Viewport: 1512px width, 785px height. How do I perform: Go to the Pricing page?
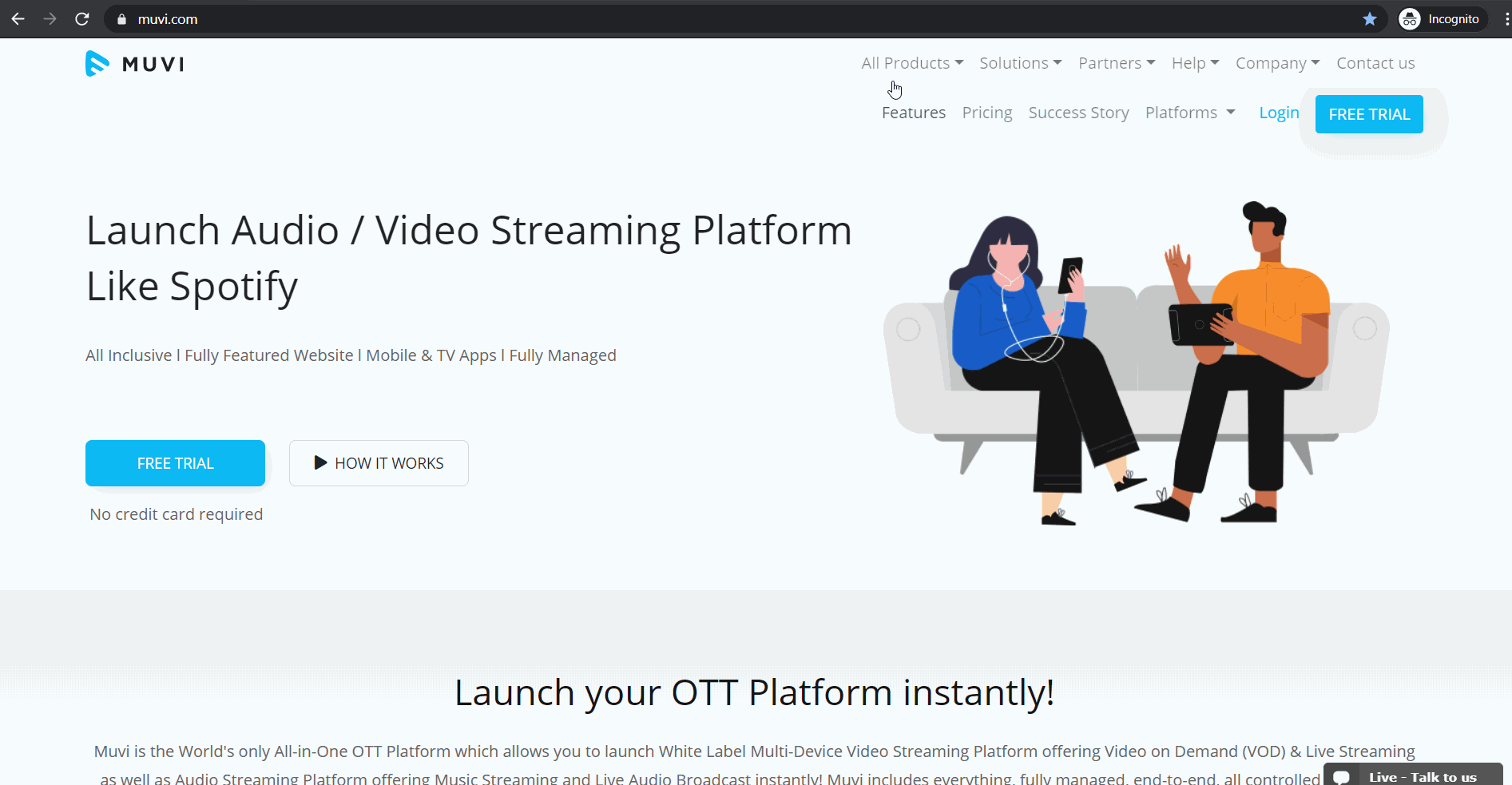(987, 113)
